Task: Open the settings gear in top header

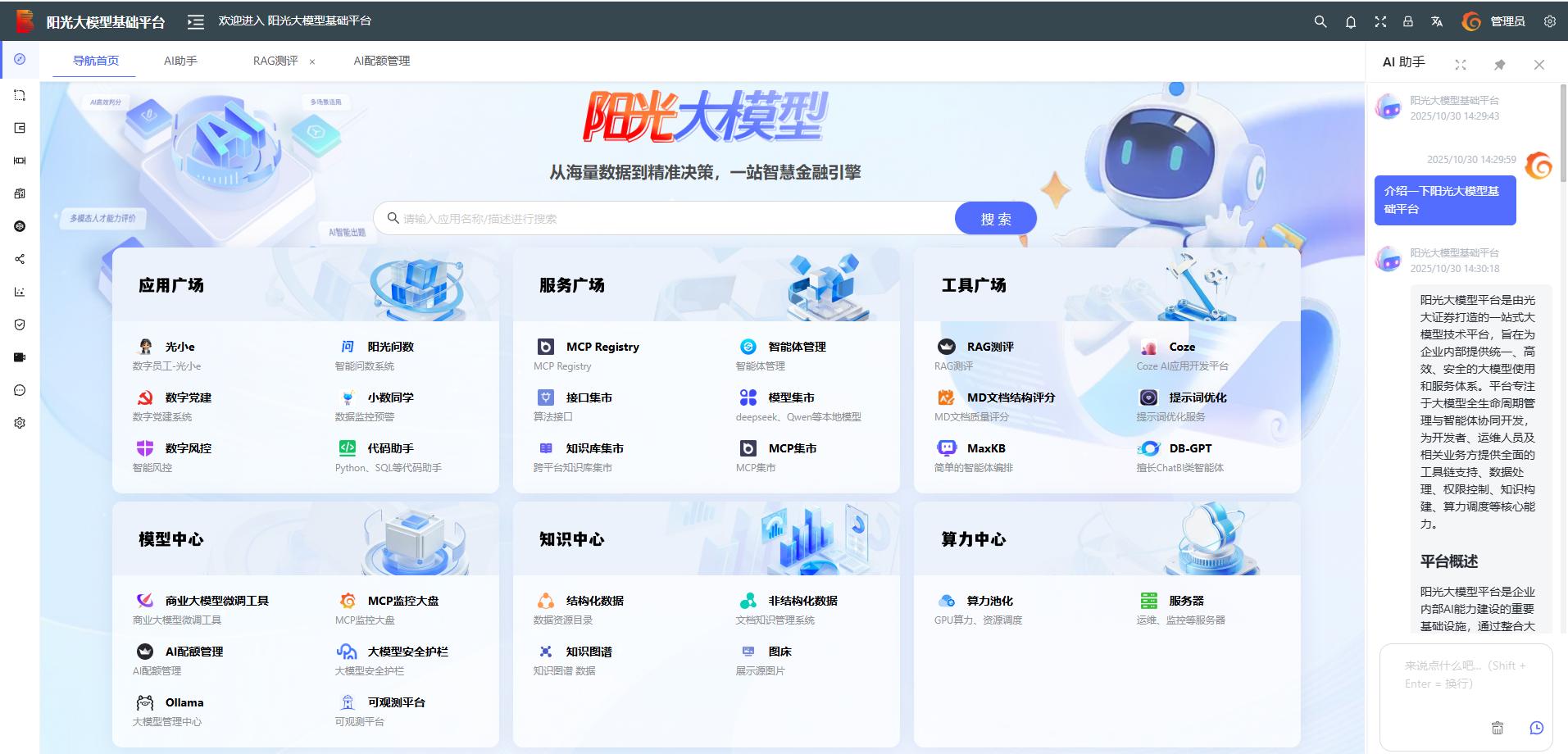Action: (x=1549, y=21)
